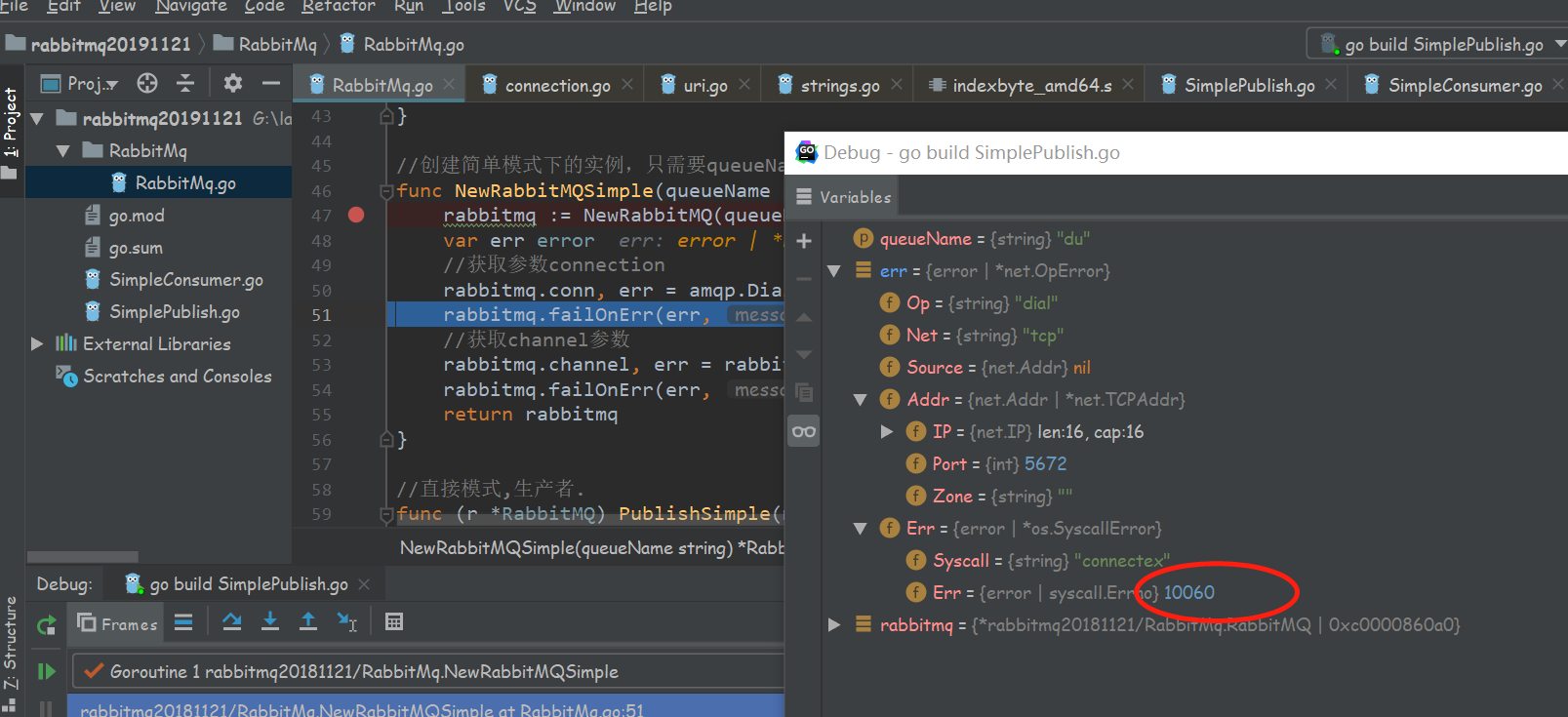1568x717 pixels.
Task: Close the go build SimplePublish.go debug tab
Action: [x=364, y=583]
